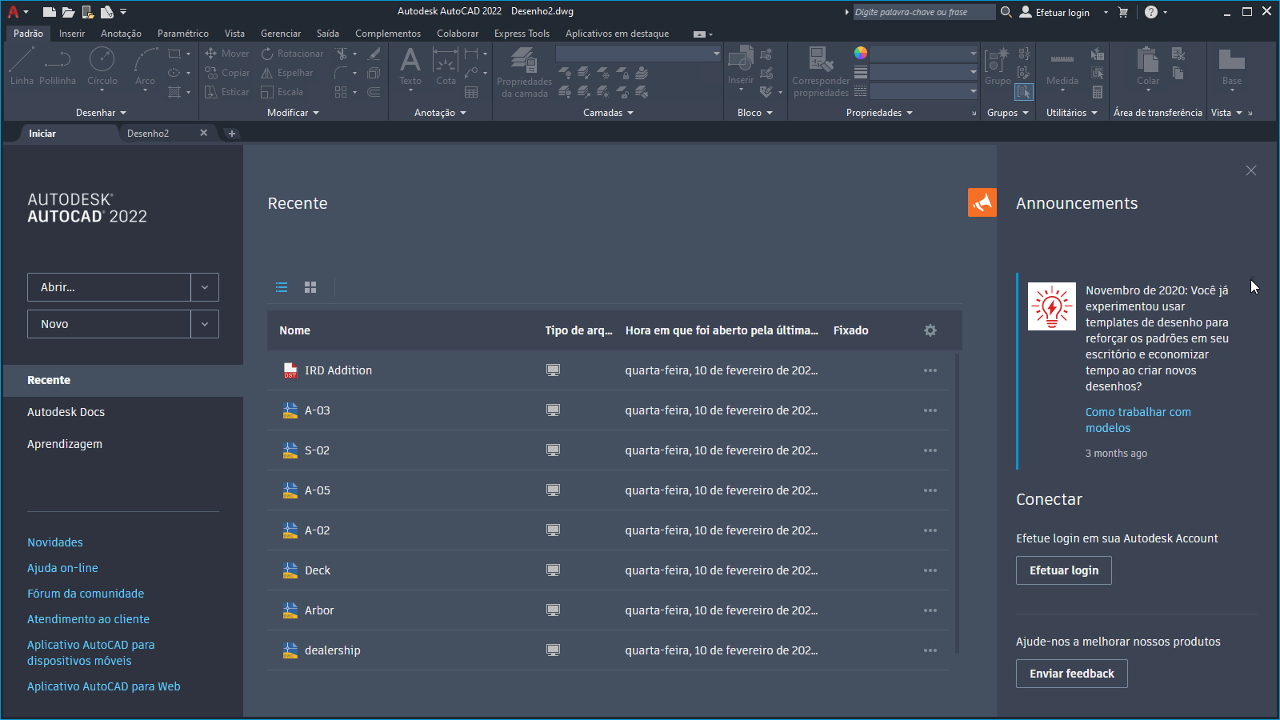Expand the Modificar panel
Screen dimensions: 1280x720
click(293, 113)
